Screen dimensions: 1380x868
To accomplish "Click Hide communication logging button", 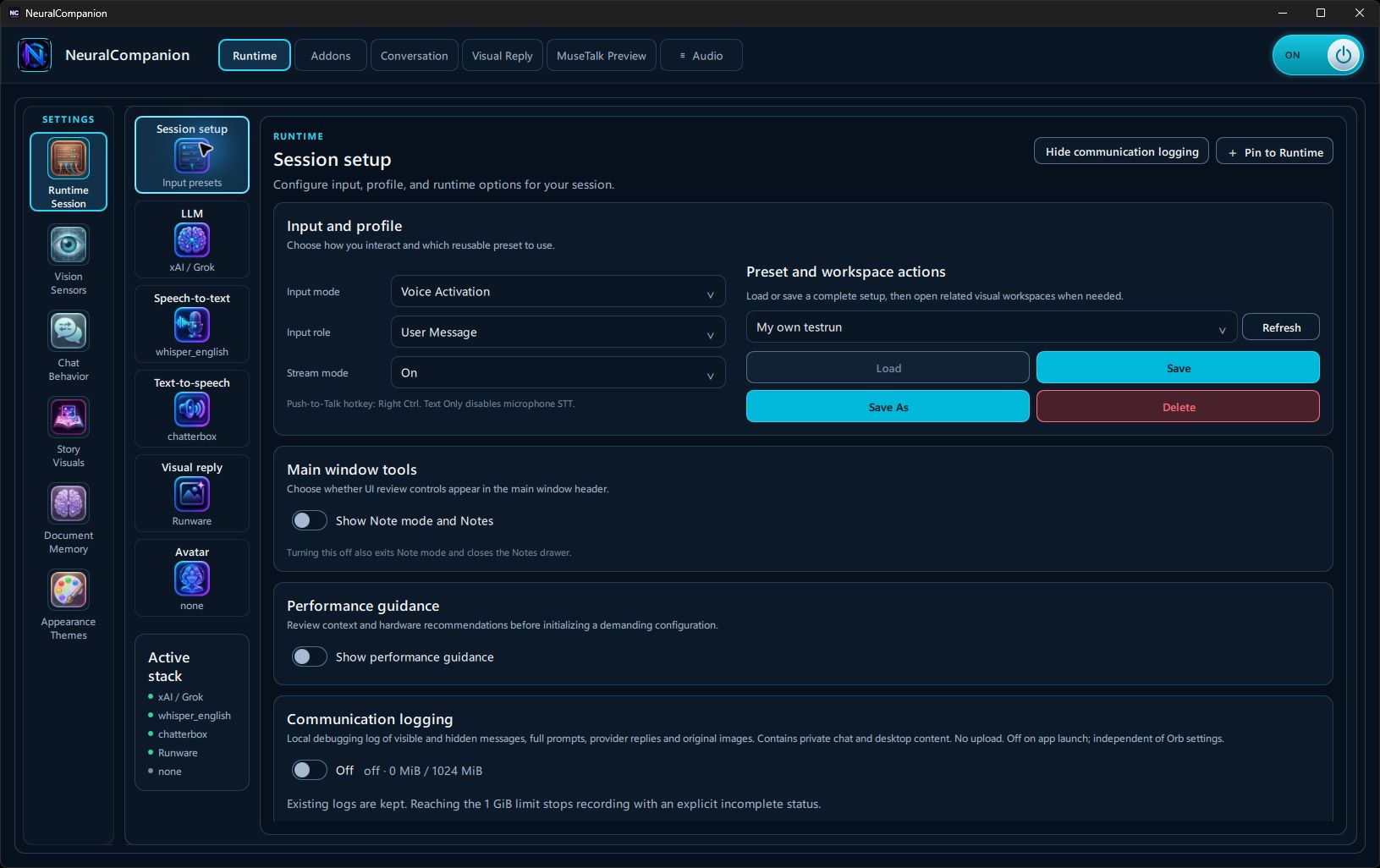I will (1122, 151).
